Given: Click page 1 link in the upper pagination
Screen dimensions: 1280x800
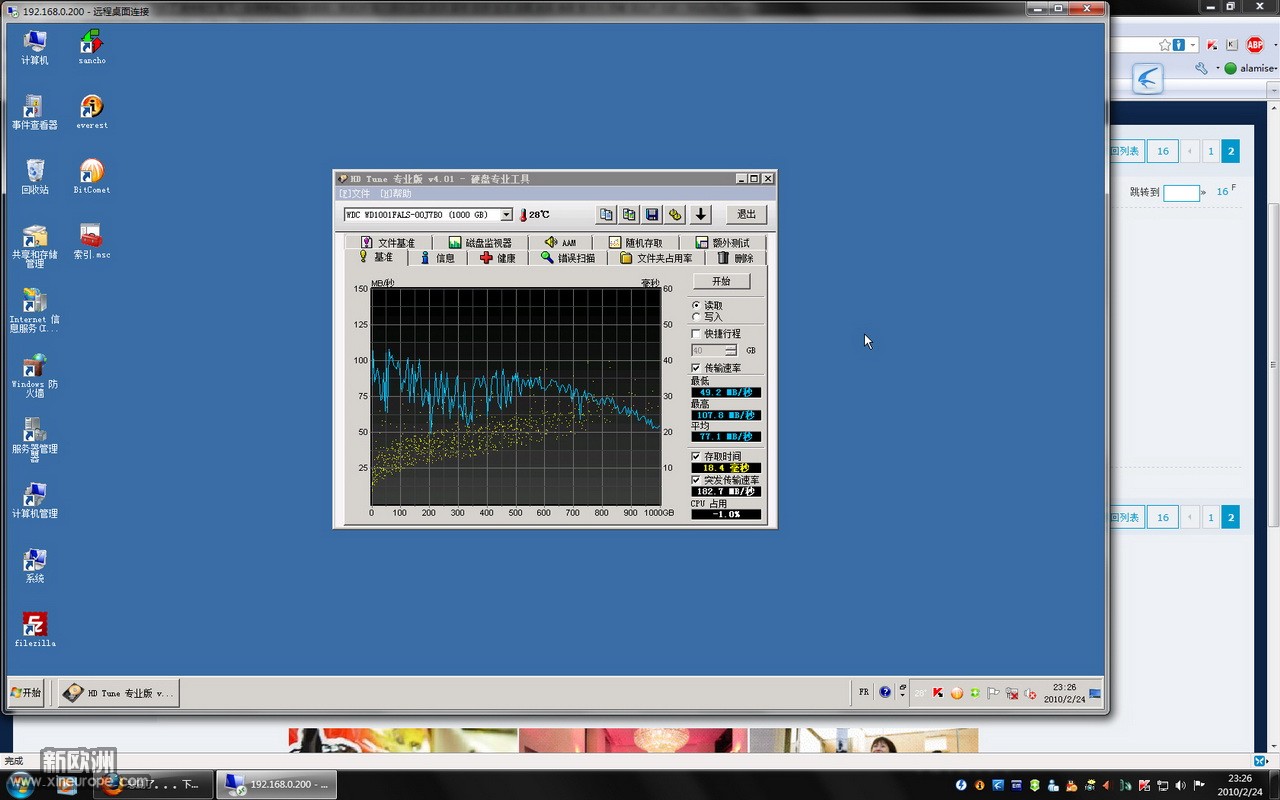Looking at the screenshot, I should 1210,152.
